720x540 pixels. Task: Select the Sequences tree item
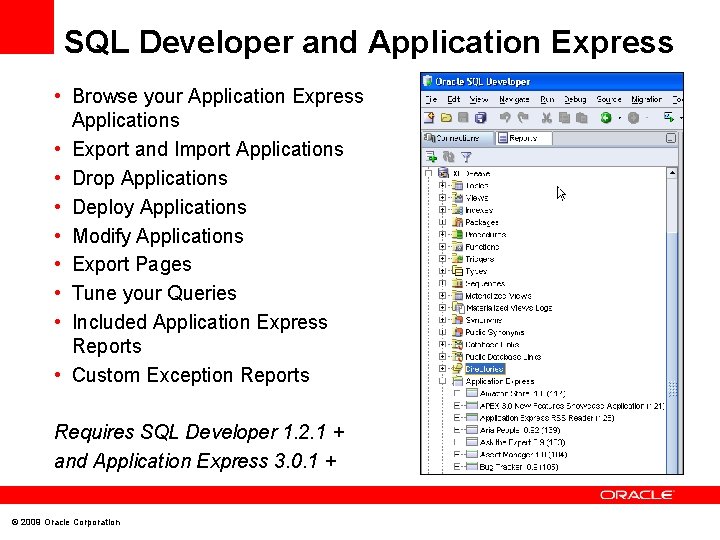485,283
